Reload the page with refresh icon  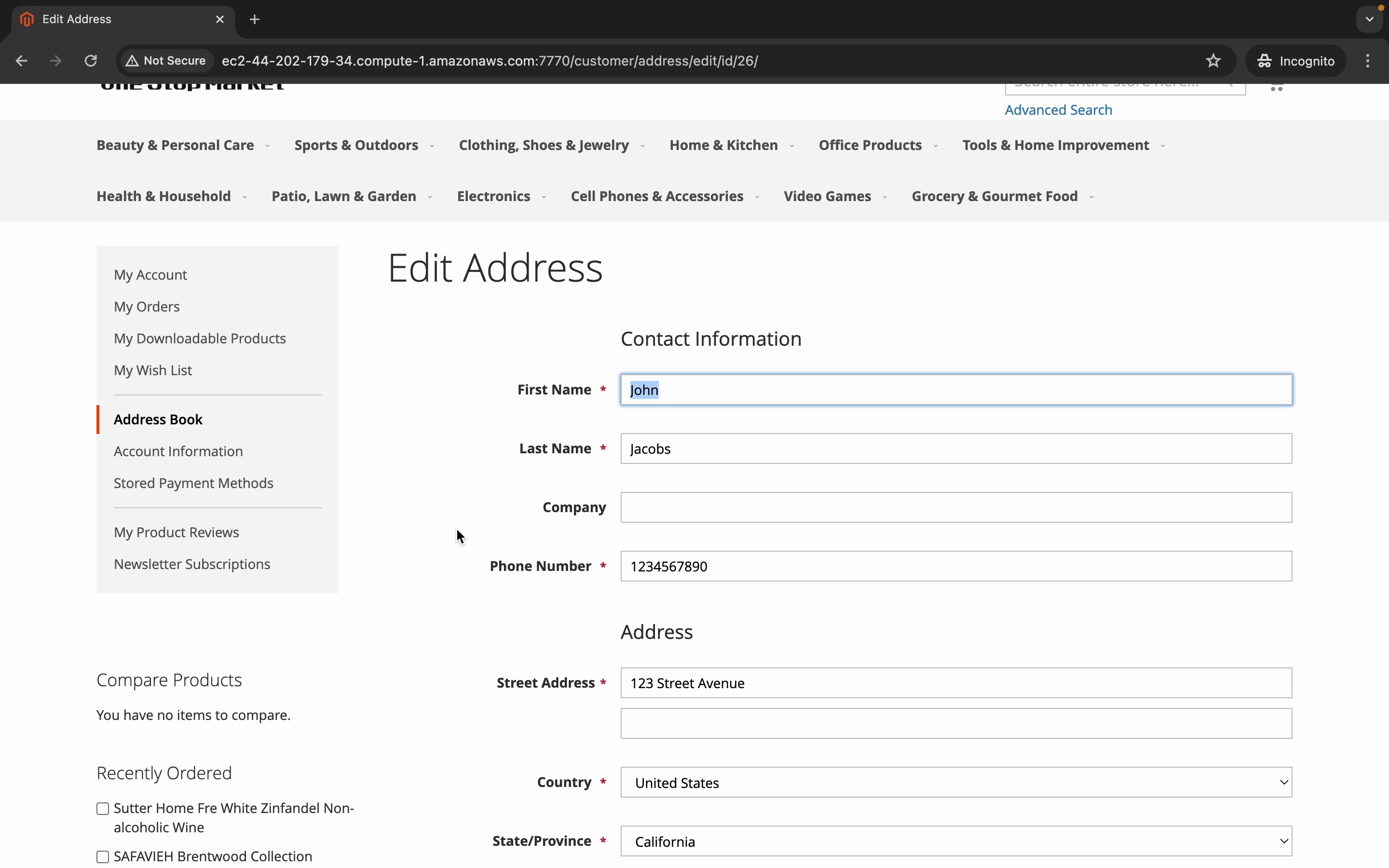(x=91, y=61)
